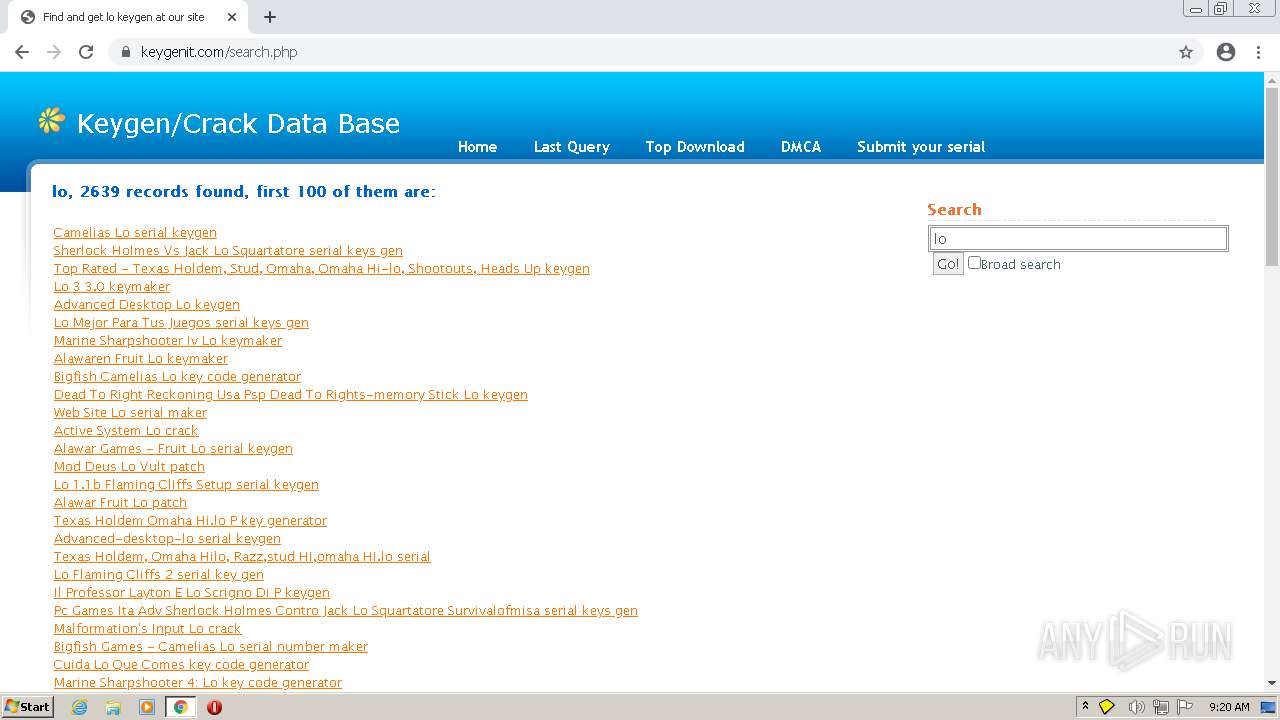Focus the search input containing lo
This screenshot has height=720, width=1280.
tap(1078, 238)
